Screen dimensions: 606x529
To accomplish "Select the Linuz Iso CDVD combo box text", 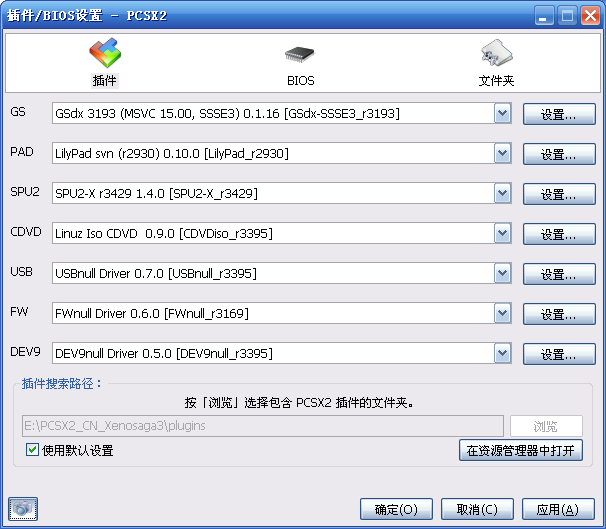I will point(164,233).
